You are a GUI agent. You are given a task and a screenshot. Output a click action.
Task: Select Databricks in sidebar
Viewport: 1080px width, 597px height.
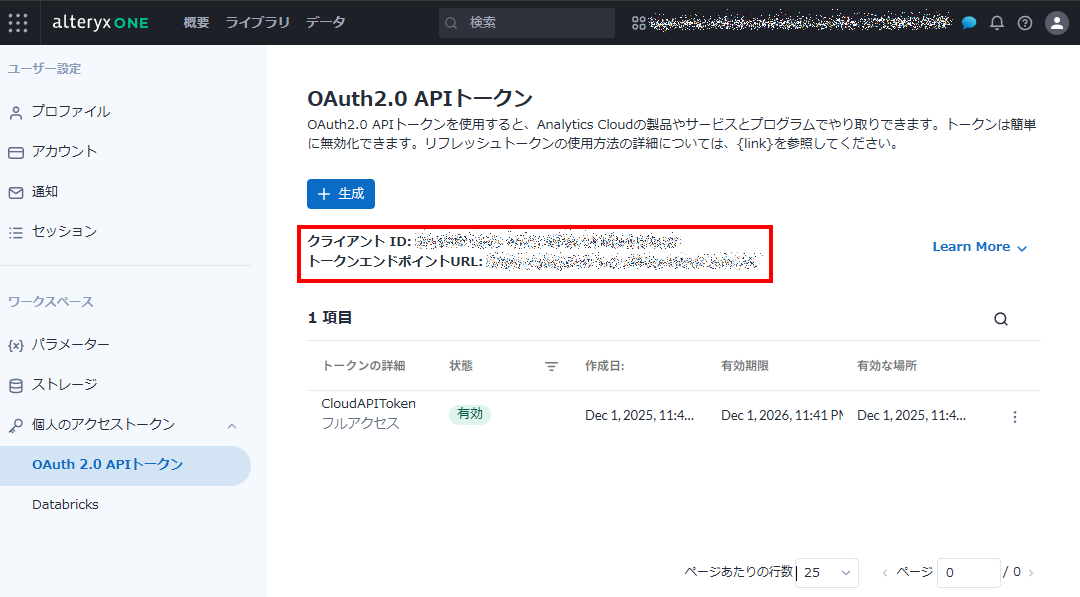point(66,505)
